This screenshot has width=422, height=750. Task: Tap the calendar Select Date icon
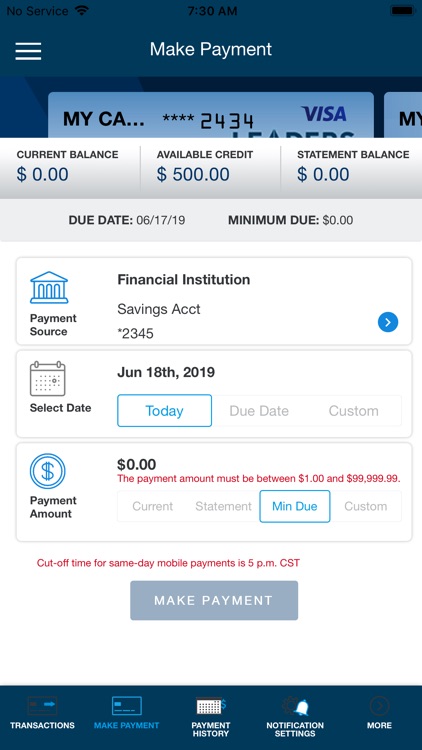pyautogui.click(x=48, y=378)
